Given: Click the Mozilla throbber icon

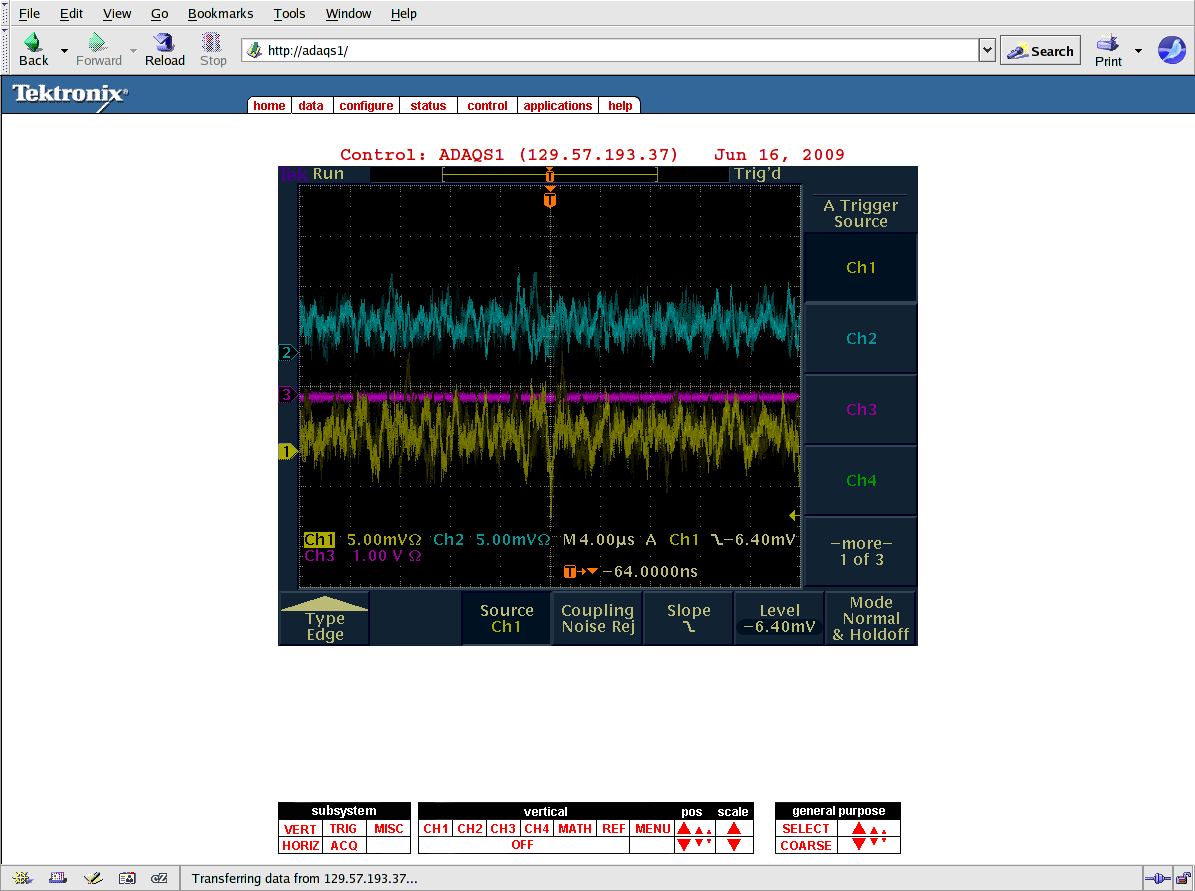Looking at the screenshot, I should (1171, 50).
